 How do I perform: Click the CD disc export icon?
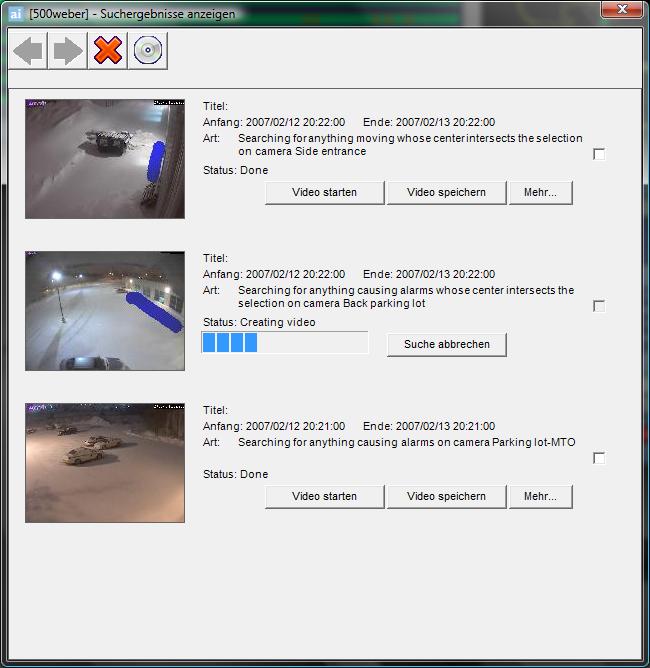tap(148, 50)
